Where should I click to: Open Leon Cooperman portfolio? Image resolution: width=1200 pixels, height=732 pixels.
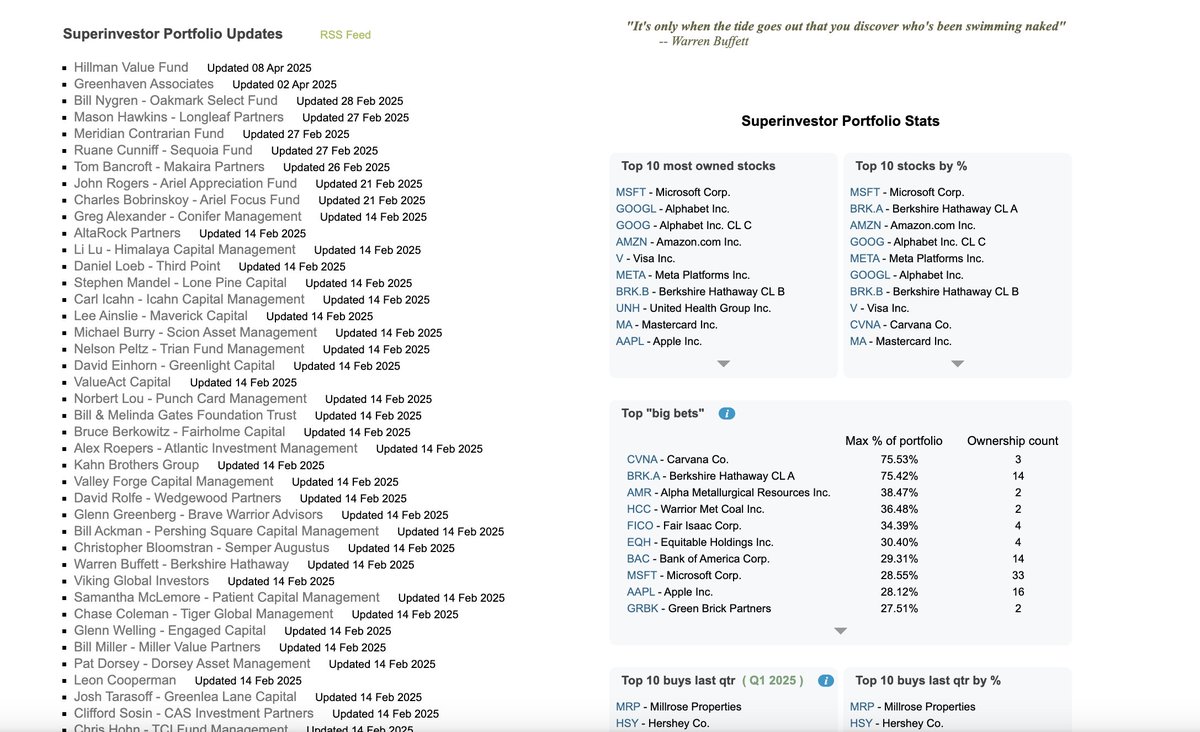click(125, 680)
